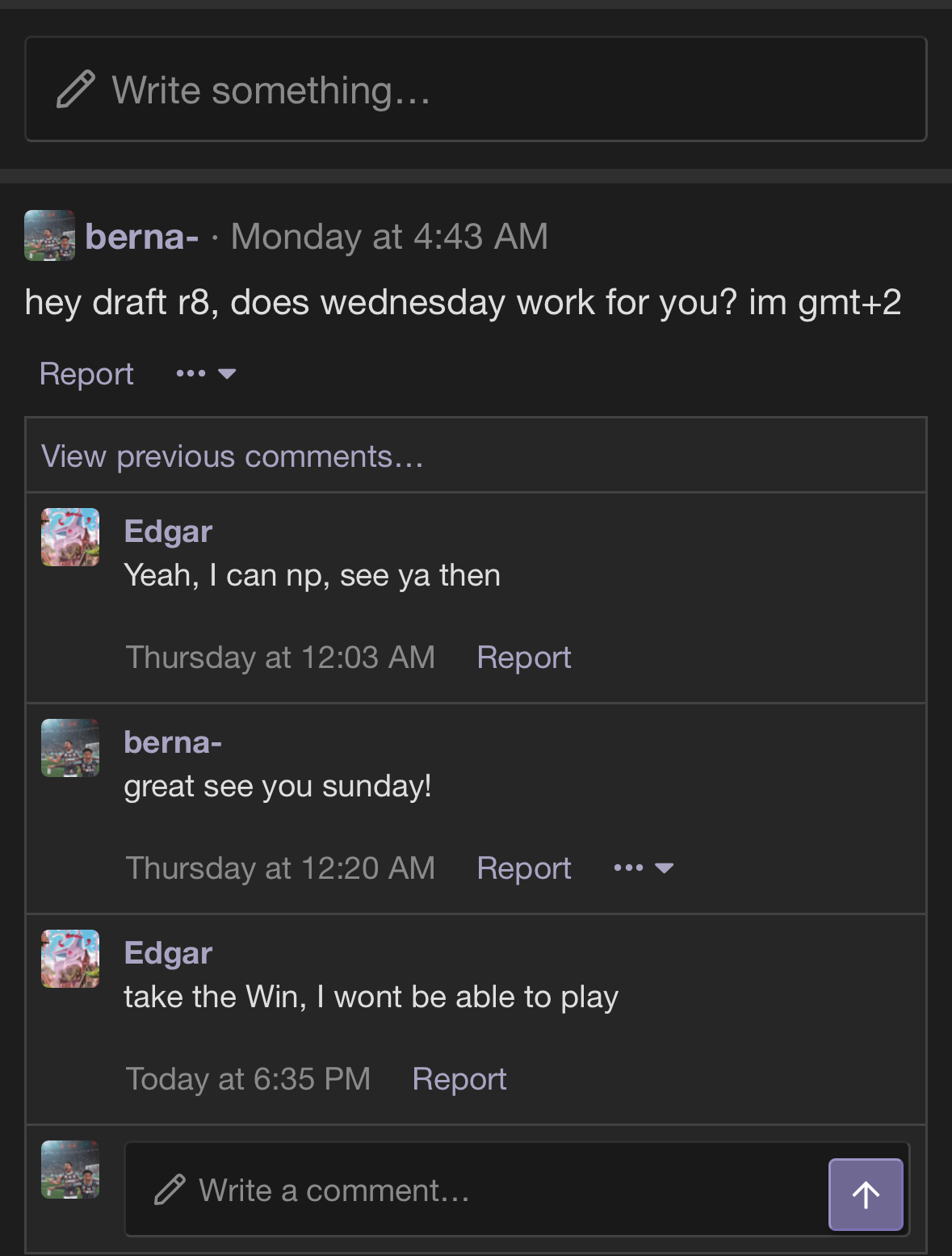Click your avatar beside the comment box
The image size is (952, 1256).
tap(70, 1170)
